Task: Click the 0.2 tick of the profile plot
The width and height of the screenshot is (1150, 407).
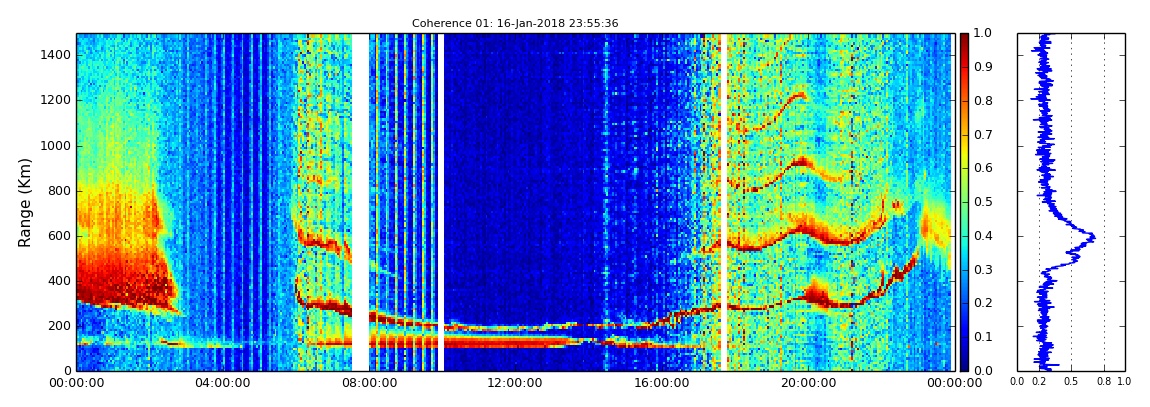Action: (x=1039, y=381)
